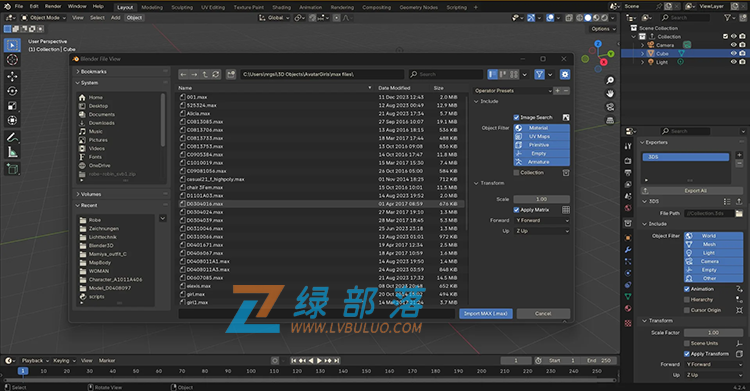Open the Object properties tab
This screenshot has width=750, height=391.
tap(628, 238)
